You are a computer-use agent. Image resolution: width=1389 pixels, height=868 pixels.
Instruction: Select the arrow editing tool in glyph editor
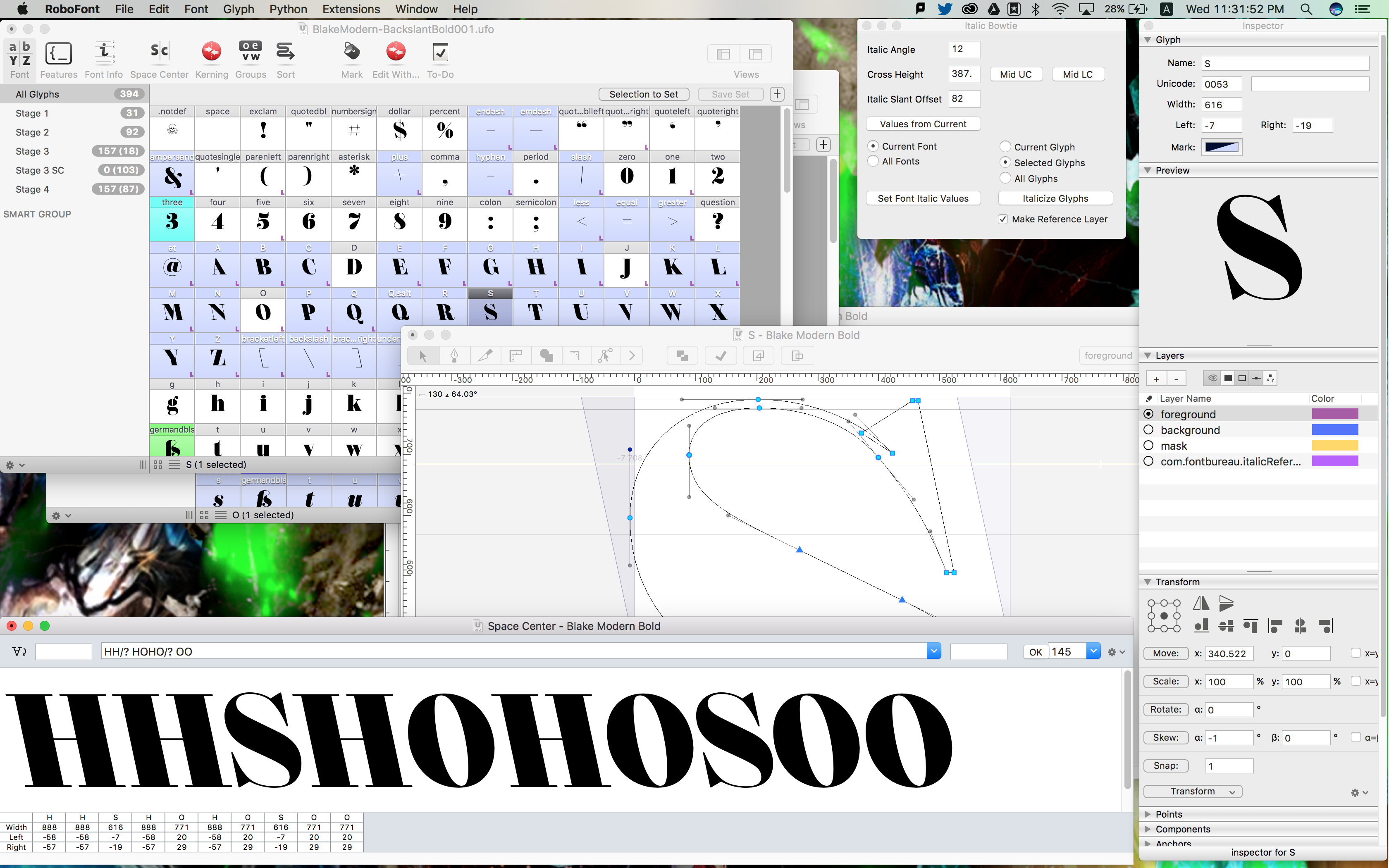(423, 356)
